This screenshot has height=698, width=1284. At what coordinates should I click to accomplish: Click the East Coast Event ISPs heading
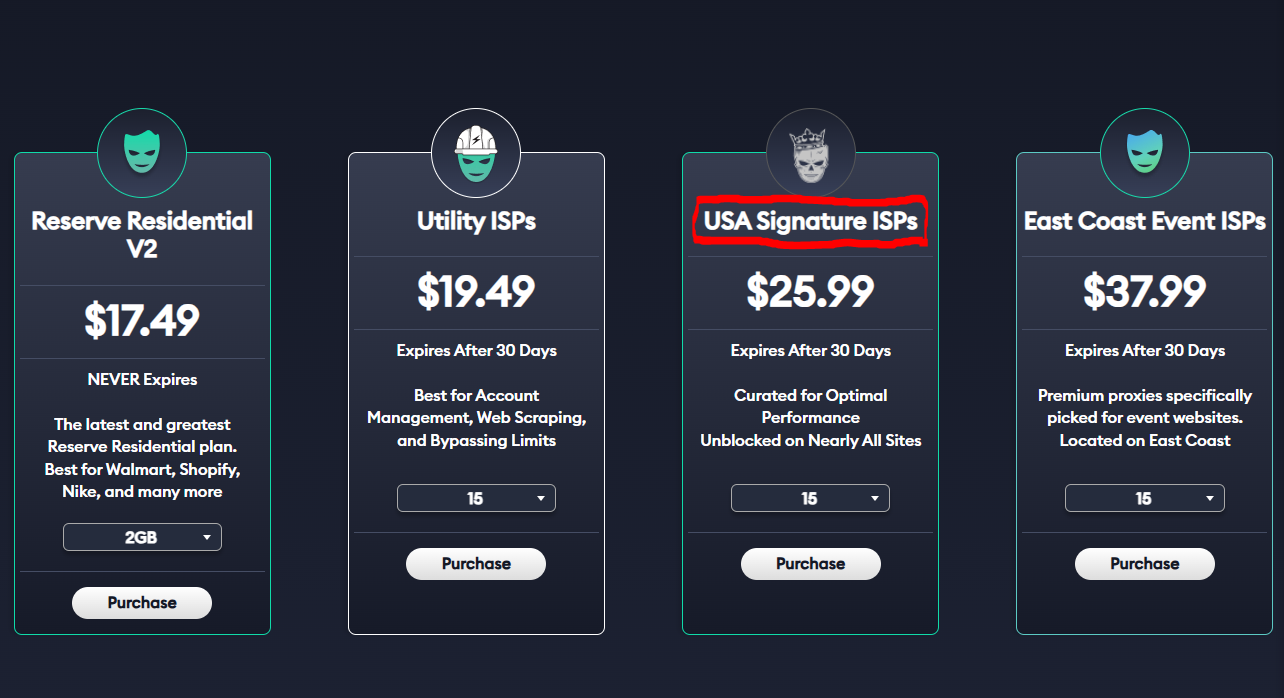1144,221
